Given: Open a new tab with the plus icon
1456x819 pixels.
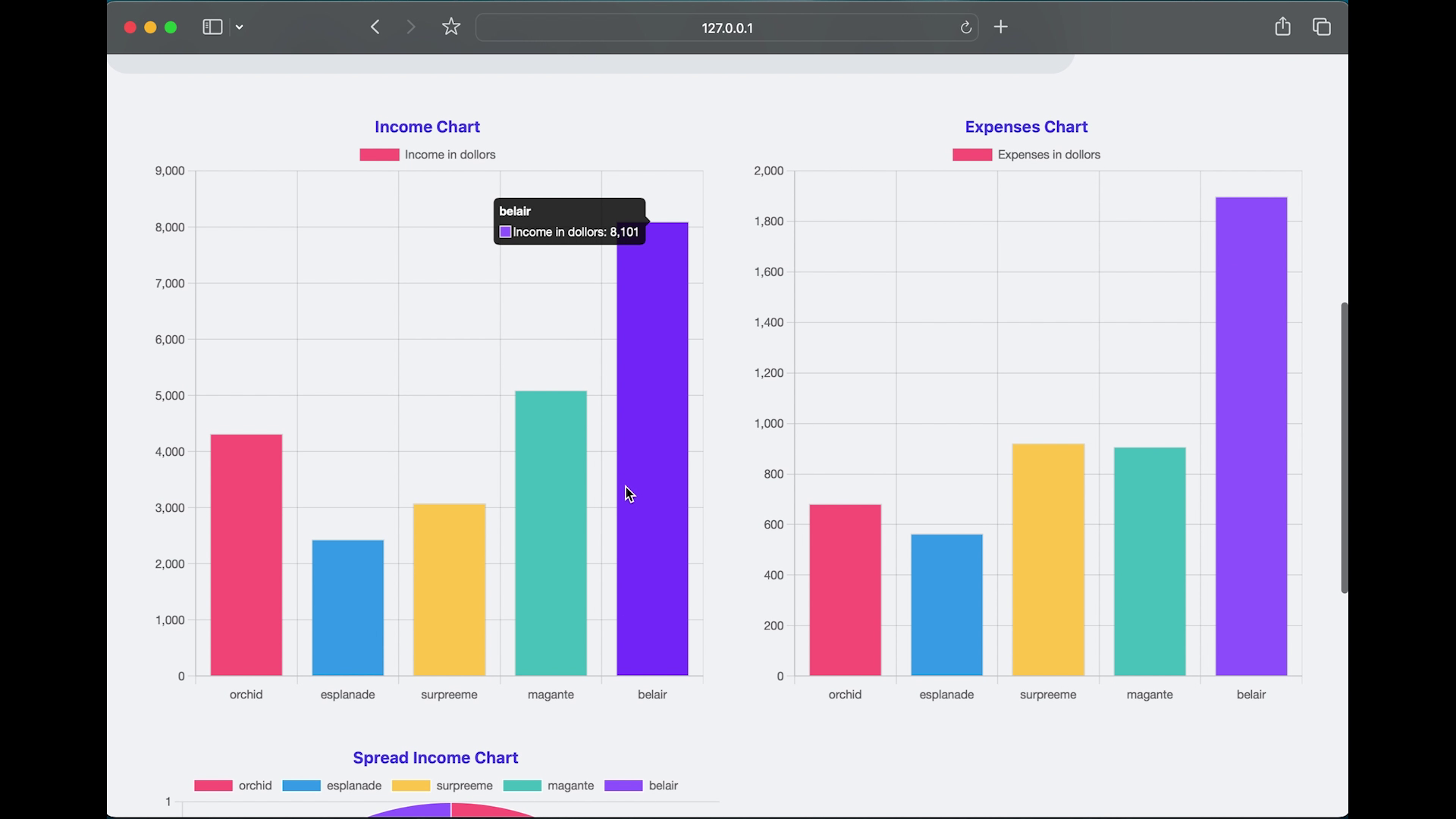Looking at the screenshot, I should 1000,27.
